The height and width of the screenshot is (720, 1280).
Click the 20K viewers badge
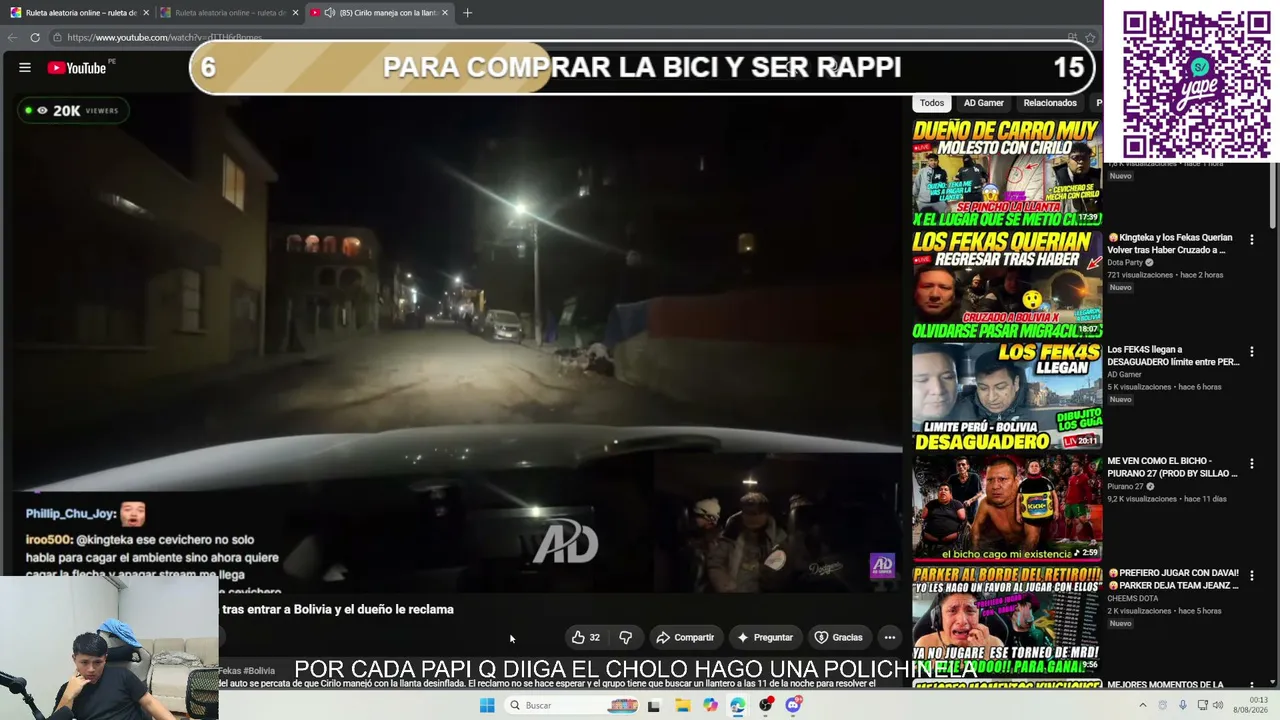pos(72,111)
